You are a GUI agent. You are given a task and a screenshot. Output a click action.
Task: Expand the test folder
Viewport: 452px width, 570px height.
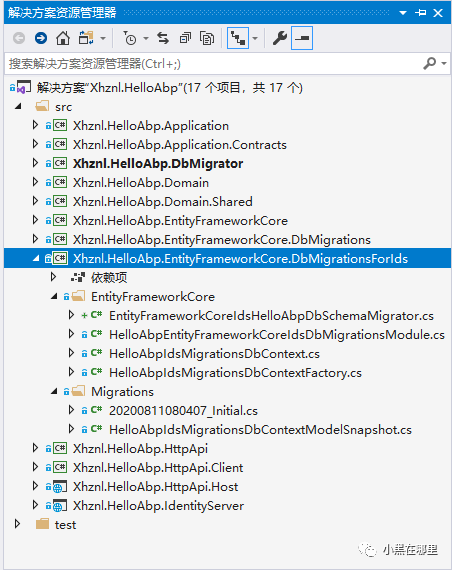(x=17, y=524)
